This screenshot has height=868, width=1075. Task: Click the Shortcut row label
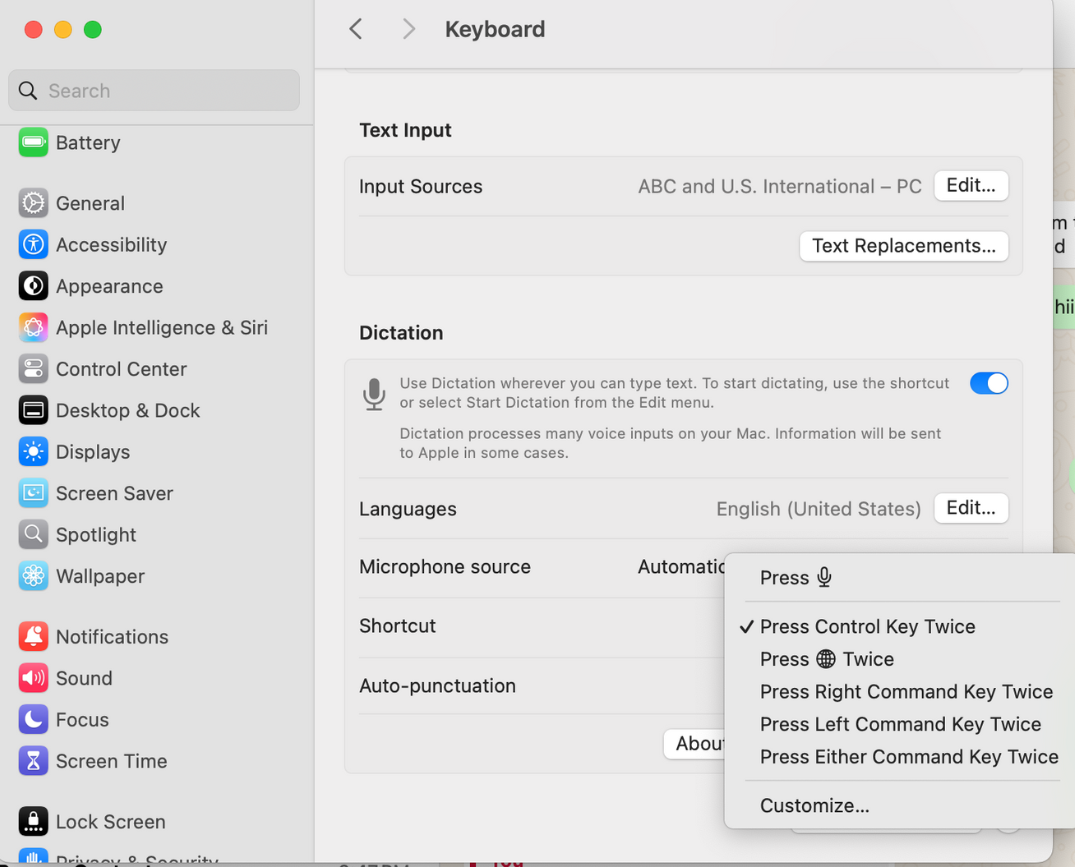tap(397, 626)
